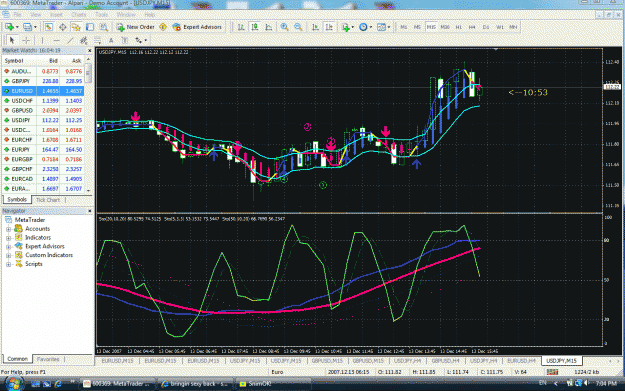Open the New Chart dropdown arrow

[x=17, y=27]
